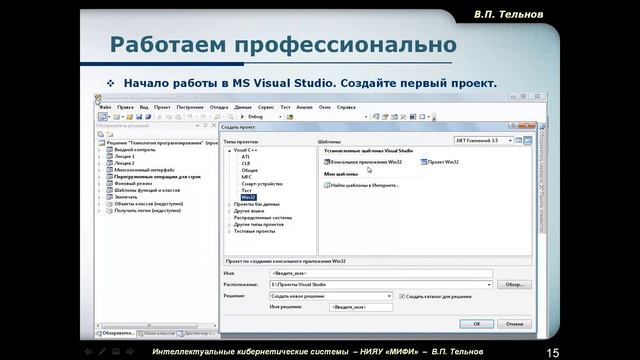Click the Обзор browse button
640x360 pixels.
point(514,284)
